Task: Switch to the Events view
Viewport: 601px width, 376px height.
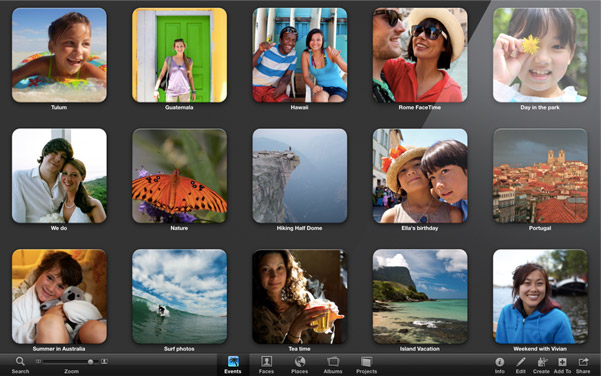Action: [x=233, y=365]
